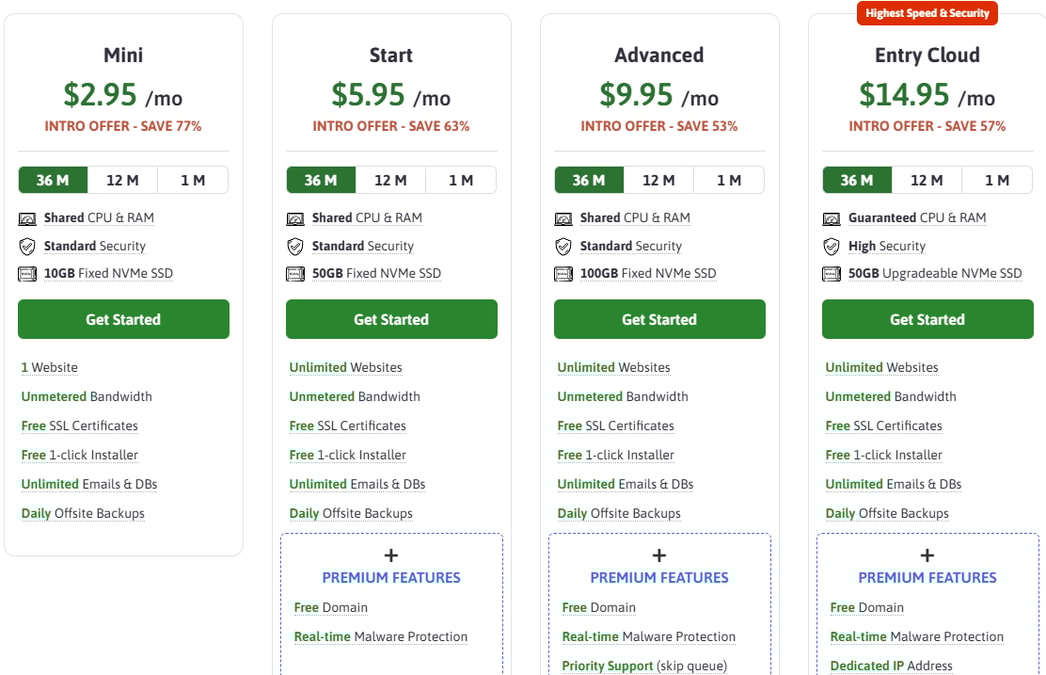Click the shield security icon in Start plan
1046x675 pixels.
(295, 246)
